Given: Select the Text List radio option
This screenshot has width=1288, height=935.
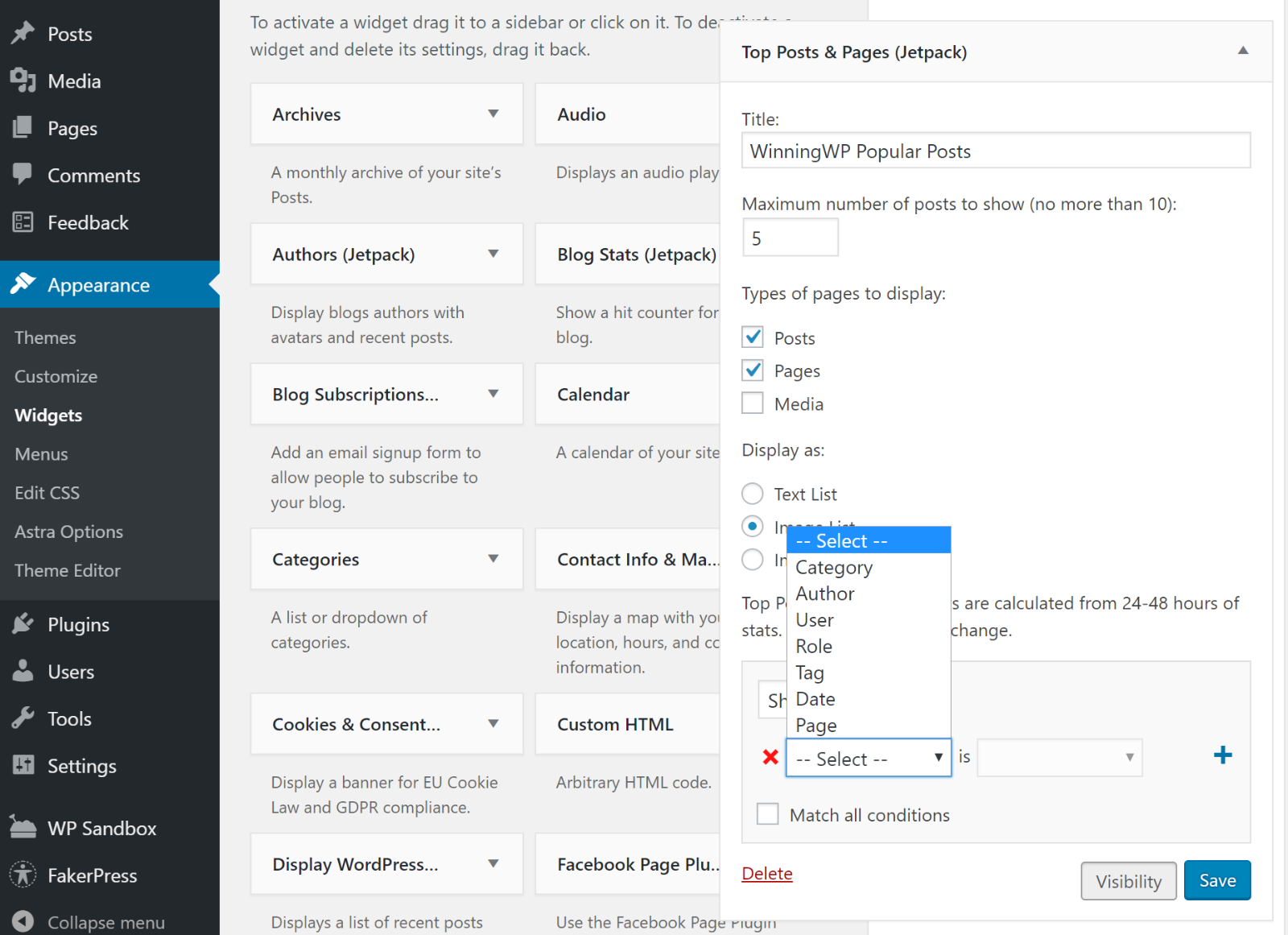Looking at the screenshot, I should pyautogui.click(x=753, y=493).
